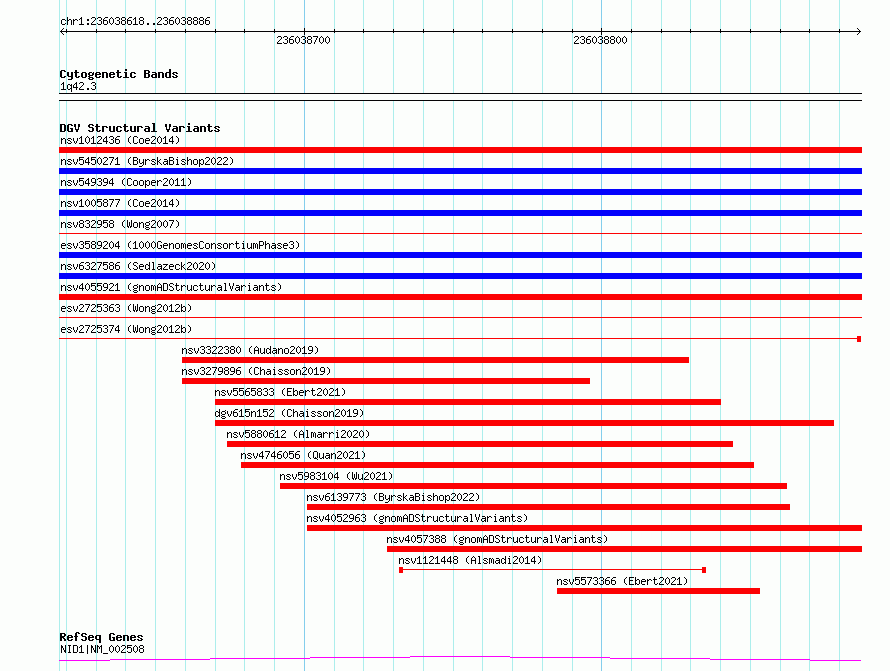Click the small red end marker of esv2725374
The width and height of the screenshot is (890, 671).
pyautogui.click(x=859, y=339)
